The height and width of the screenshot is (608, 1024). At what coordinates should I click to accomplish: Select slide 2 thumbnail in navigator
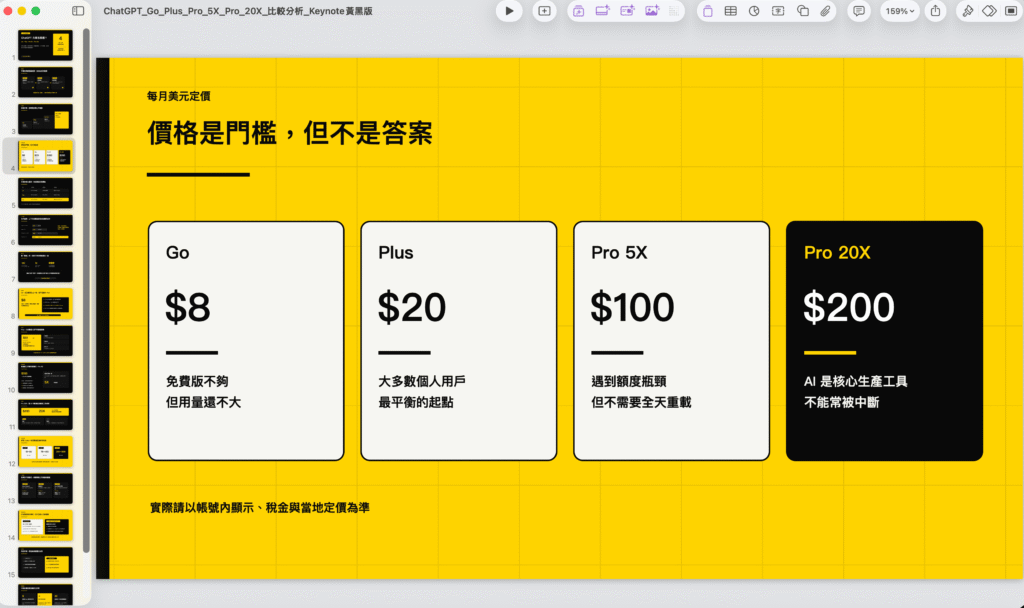pyautogui.click(x=45, y=82)
